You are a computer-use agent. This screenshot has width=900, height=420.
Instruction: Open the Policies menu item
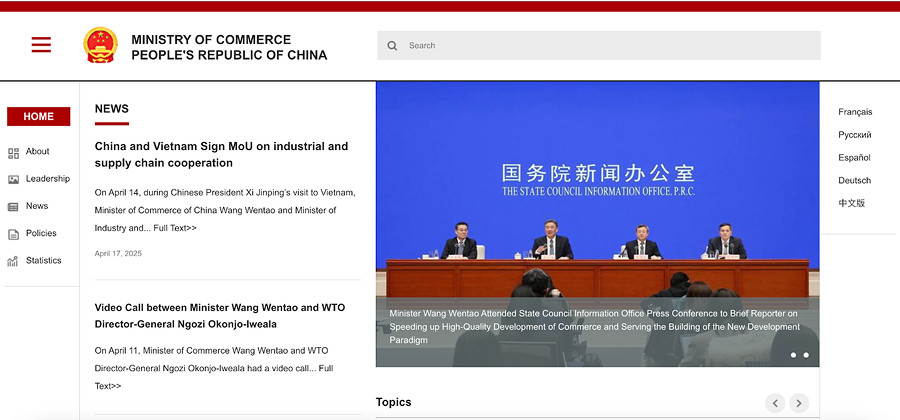click(41, 233)
